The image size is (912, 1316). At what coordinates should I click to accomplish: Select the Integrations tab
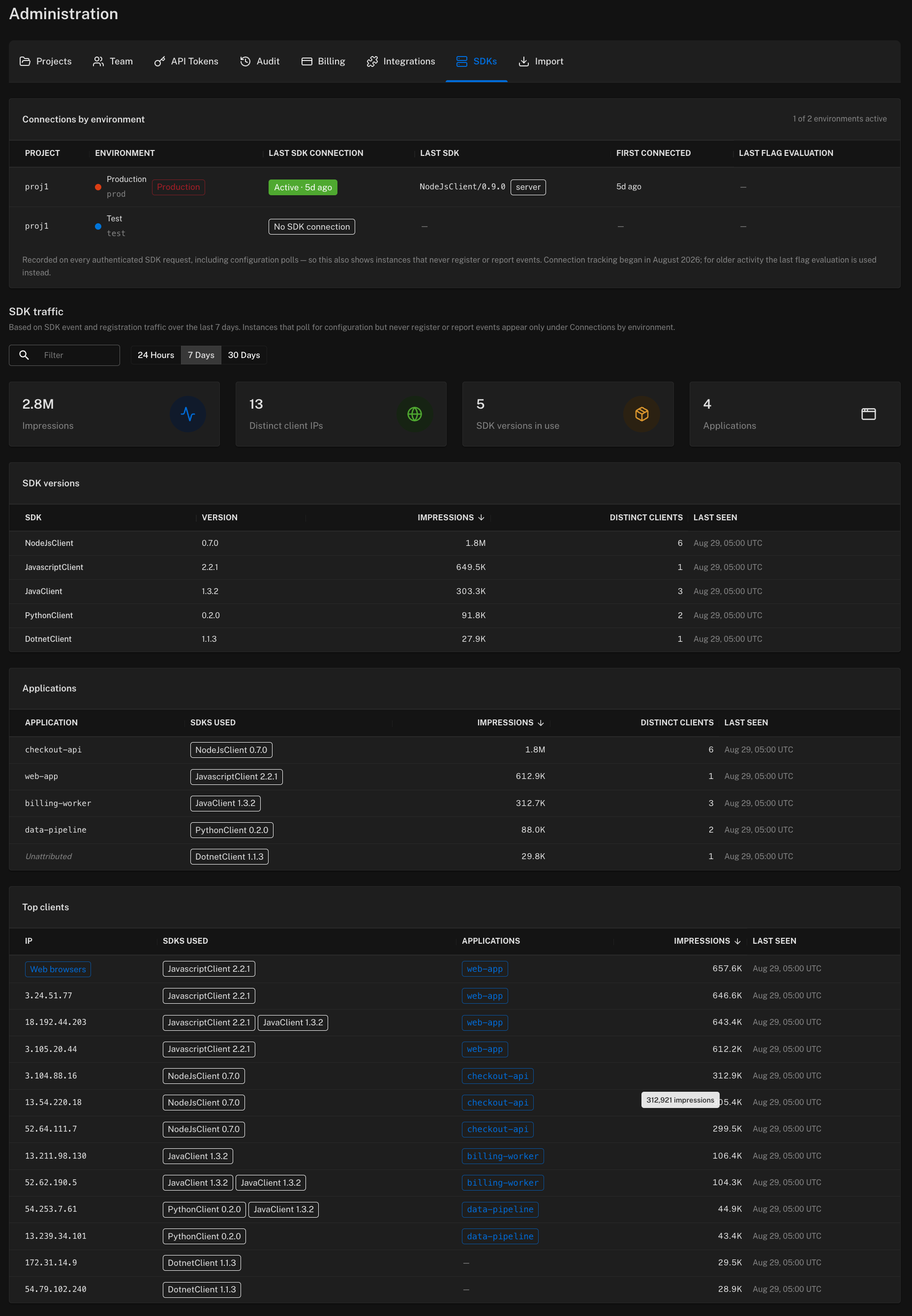[400, 61]
